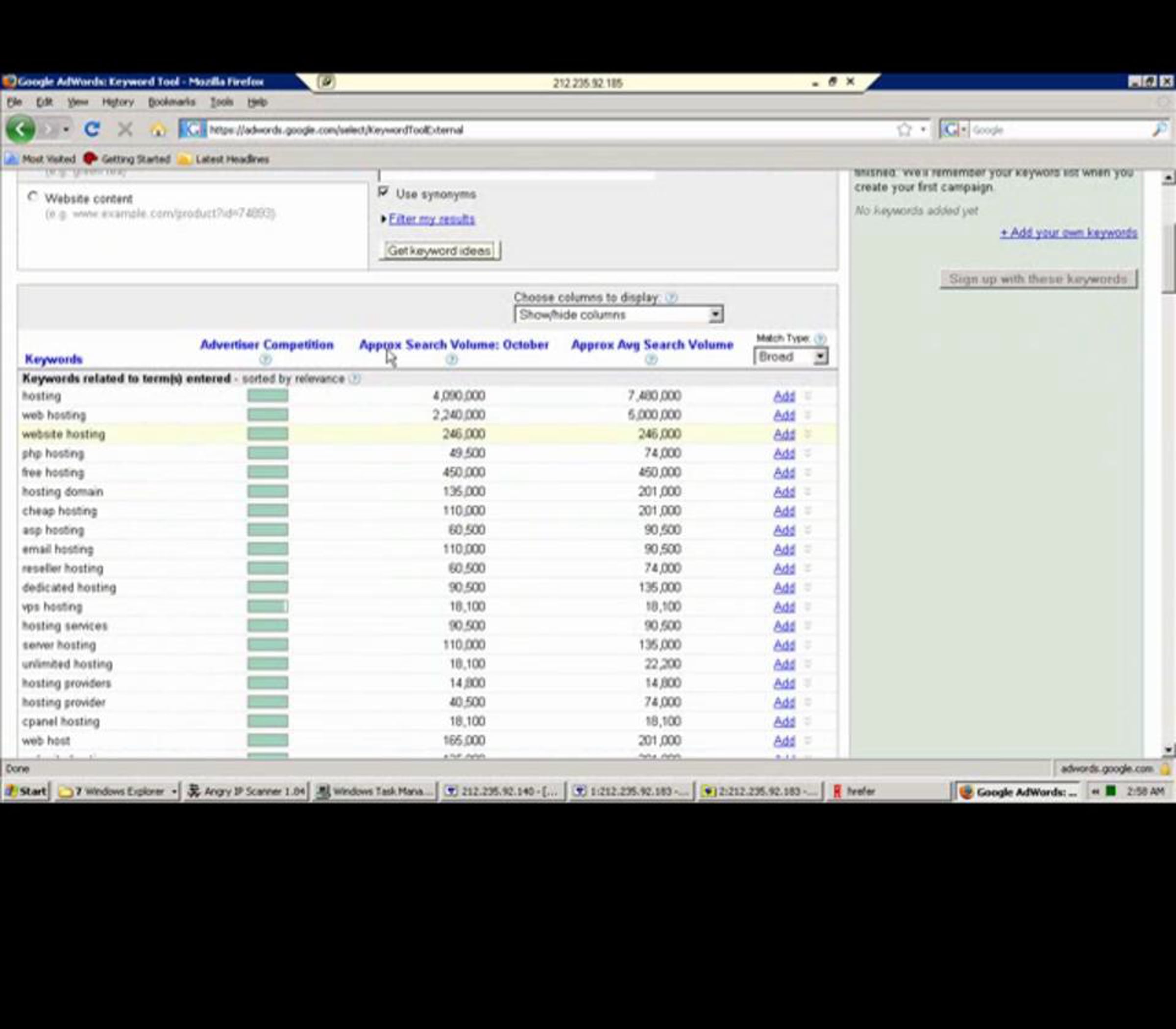Expand the Filter my results disclosure triangle

click(x=383, y=219)
